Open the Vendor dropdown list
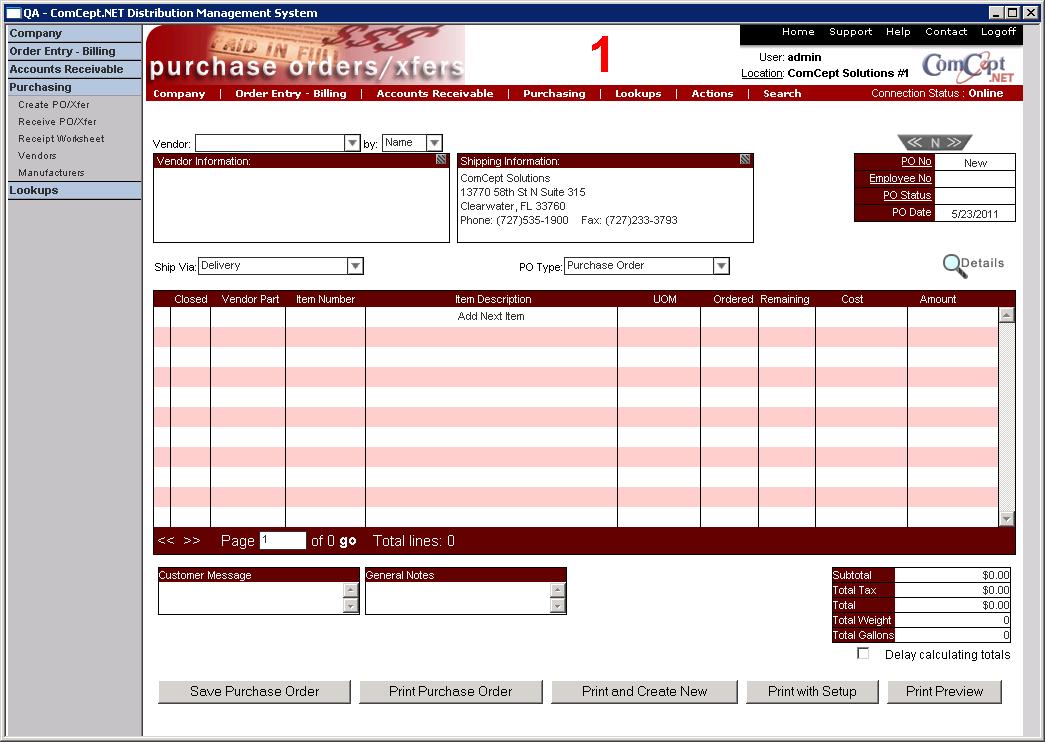Viewport: 1045px width, 742px height. [x=352, y=144]
